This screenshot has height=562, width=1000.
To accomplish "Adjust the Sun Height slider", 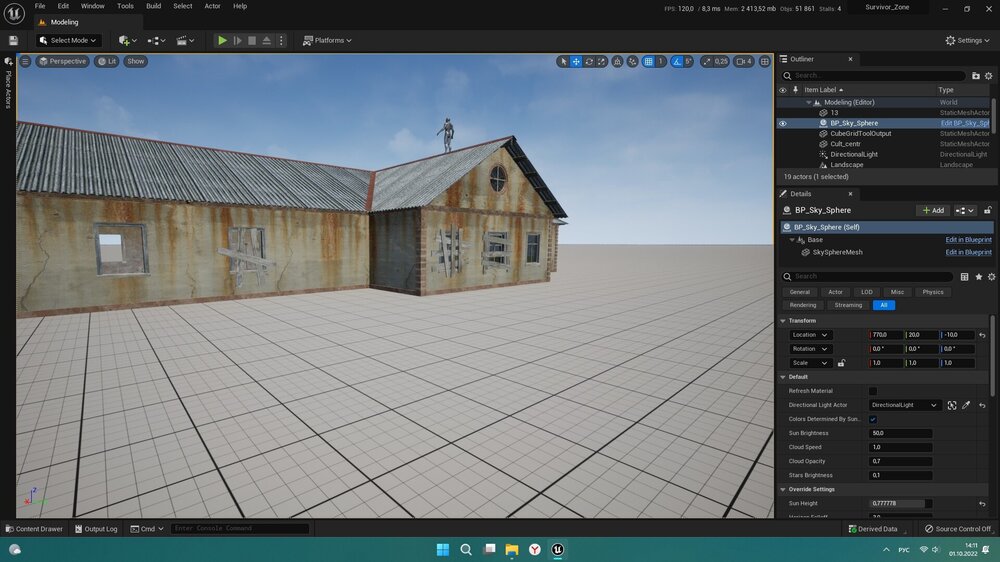I will click(899, 503).
